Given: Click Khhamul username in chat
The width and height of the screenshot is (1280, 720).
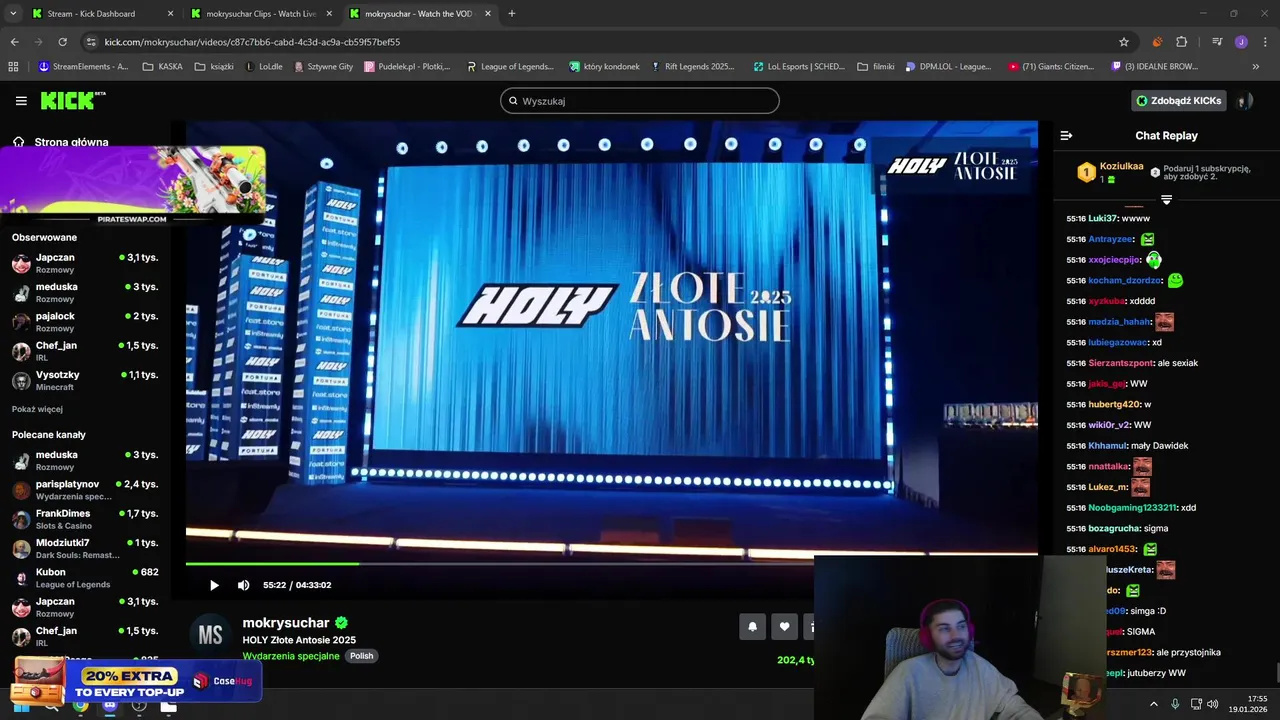Looking at the screenshot, I should pos(1107,445).
